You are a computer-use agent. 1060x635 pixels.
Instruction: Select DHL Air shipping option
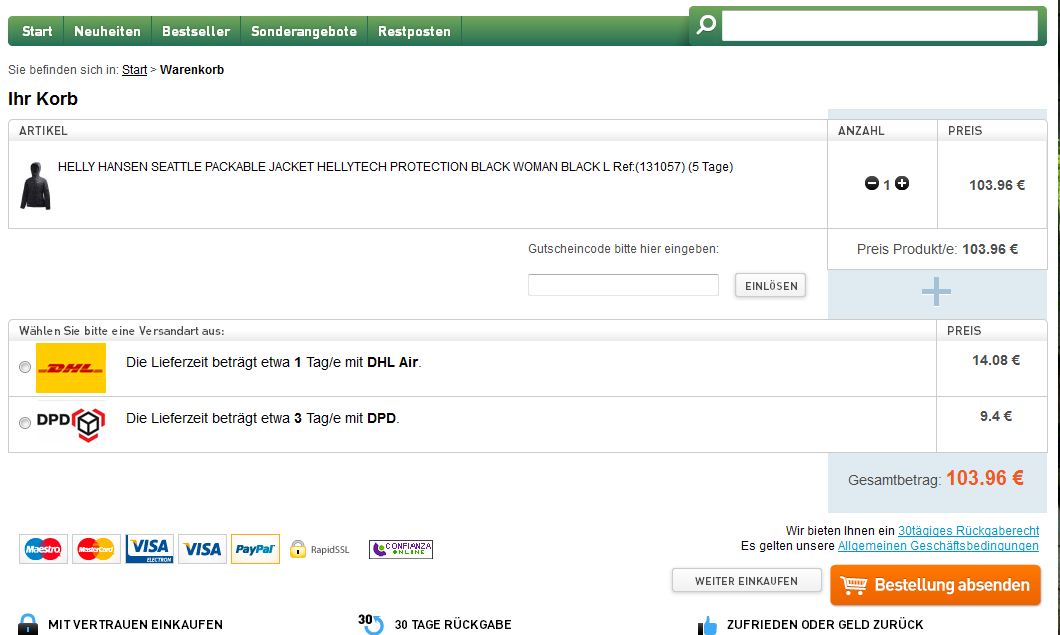[25, 367]
